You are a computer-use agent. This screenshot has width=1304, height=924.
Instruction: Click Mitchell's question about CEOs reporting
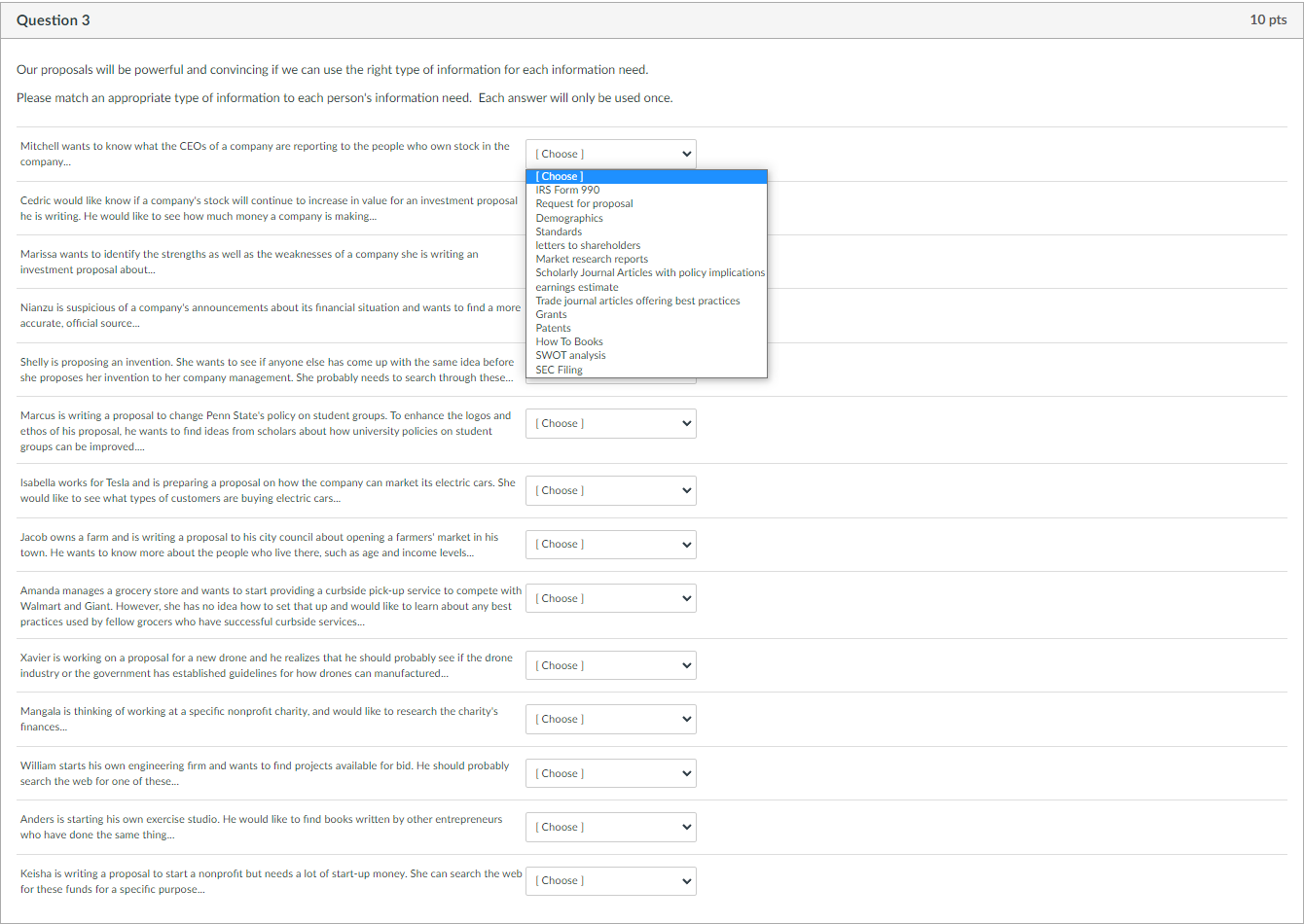[265, 154]
